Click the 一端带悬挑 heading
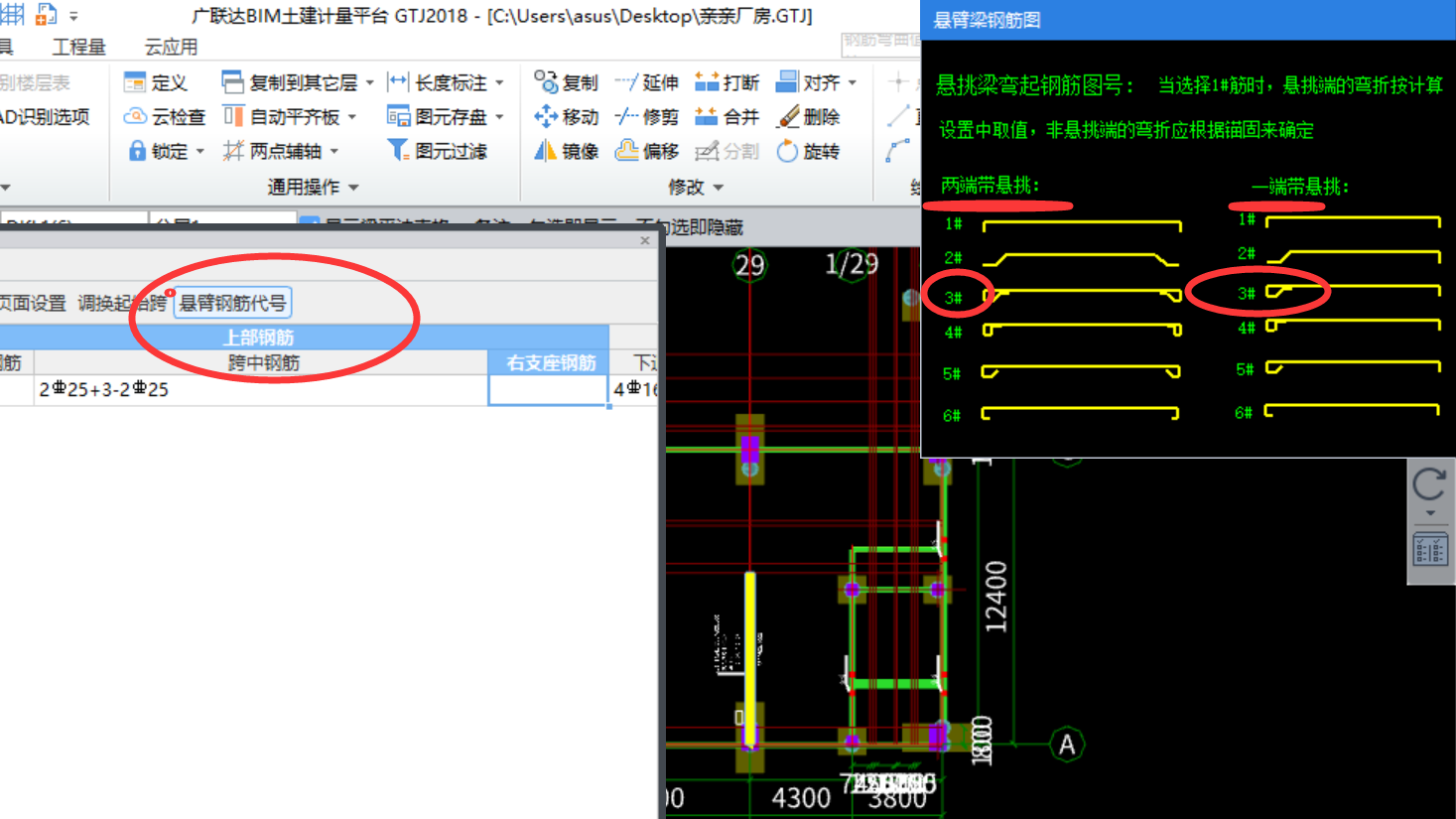This screenshot has height=819, width=1456. (x=1299, y=186)
